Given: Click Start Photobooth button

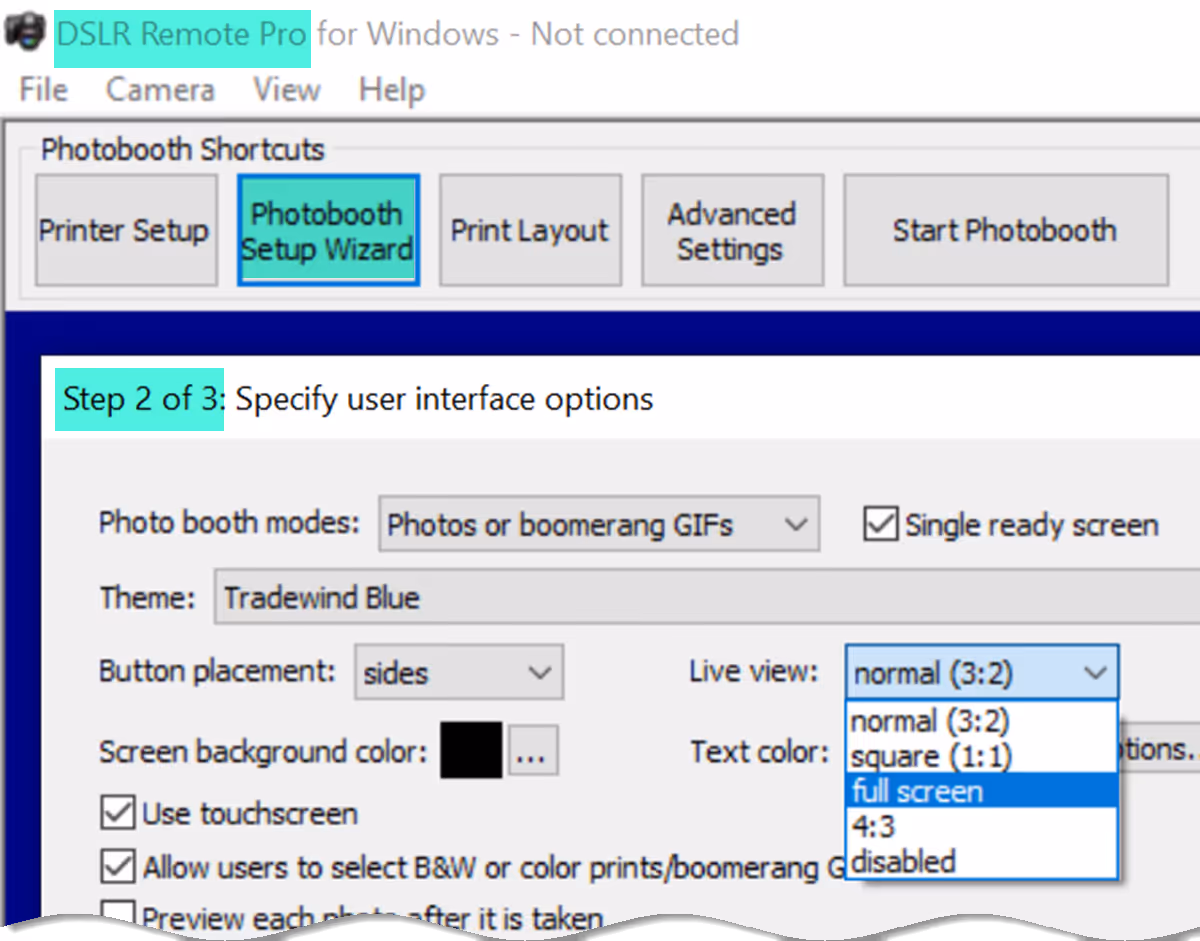Looking at the screenshot, I should click(1006, 231).
